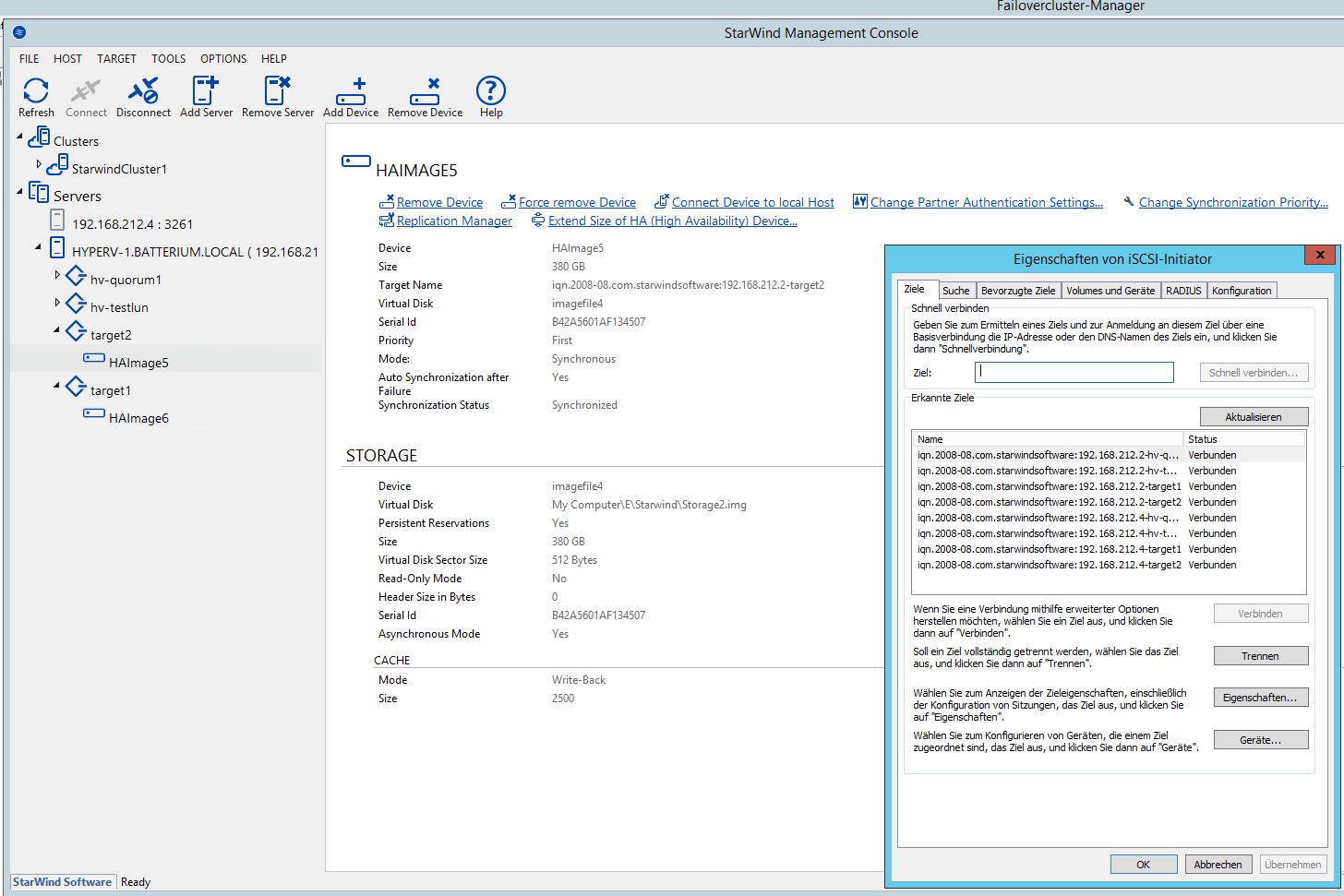Viewport: 1344px width, 896px height.
Task: Click the 192.168.212.4 server icon
Action: tap(57, 221)
